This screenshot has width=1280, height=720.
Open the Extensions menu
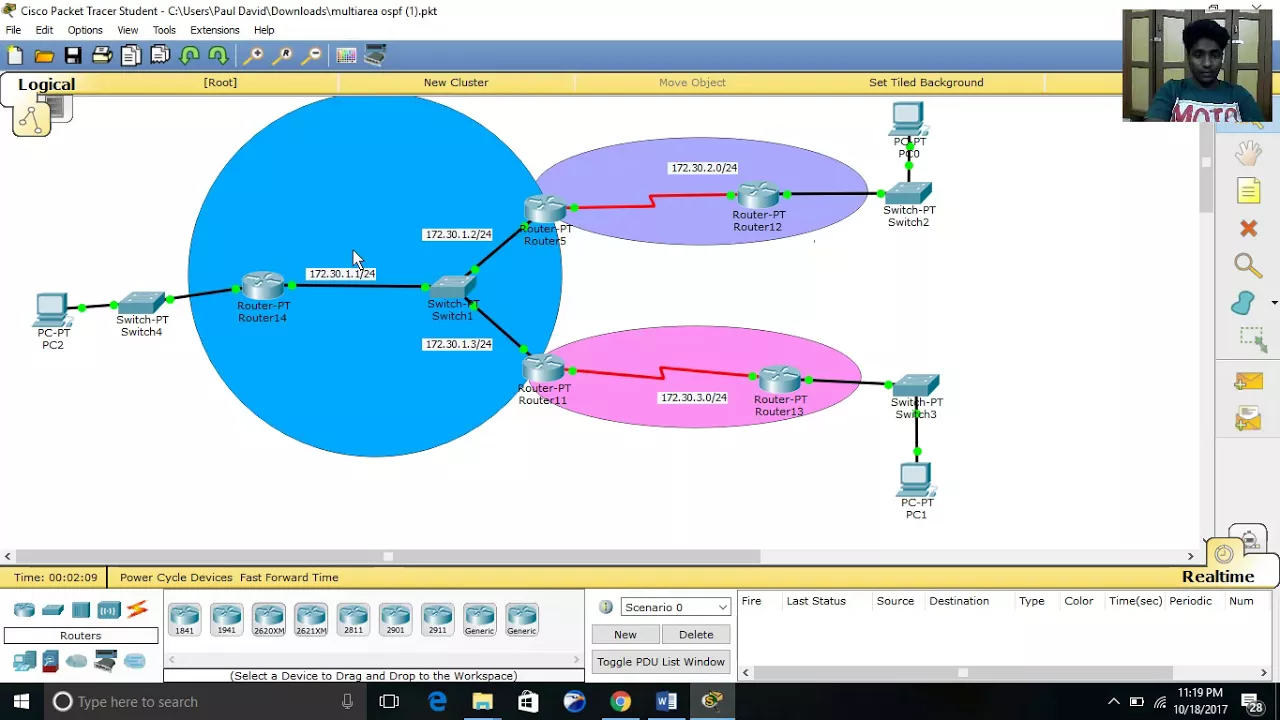(x=215, y=30)
